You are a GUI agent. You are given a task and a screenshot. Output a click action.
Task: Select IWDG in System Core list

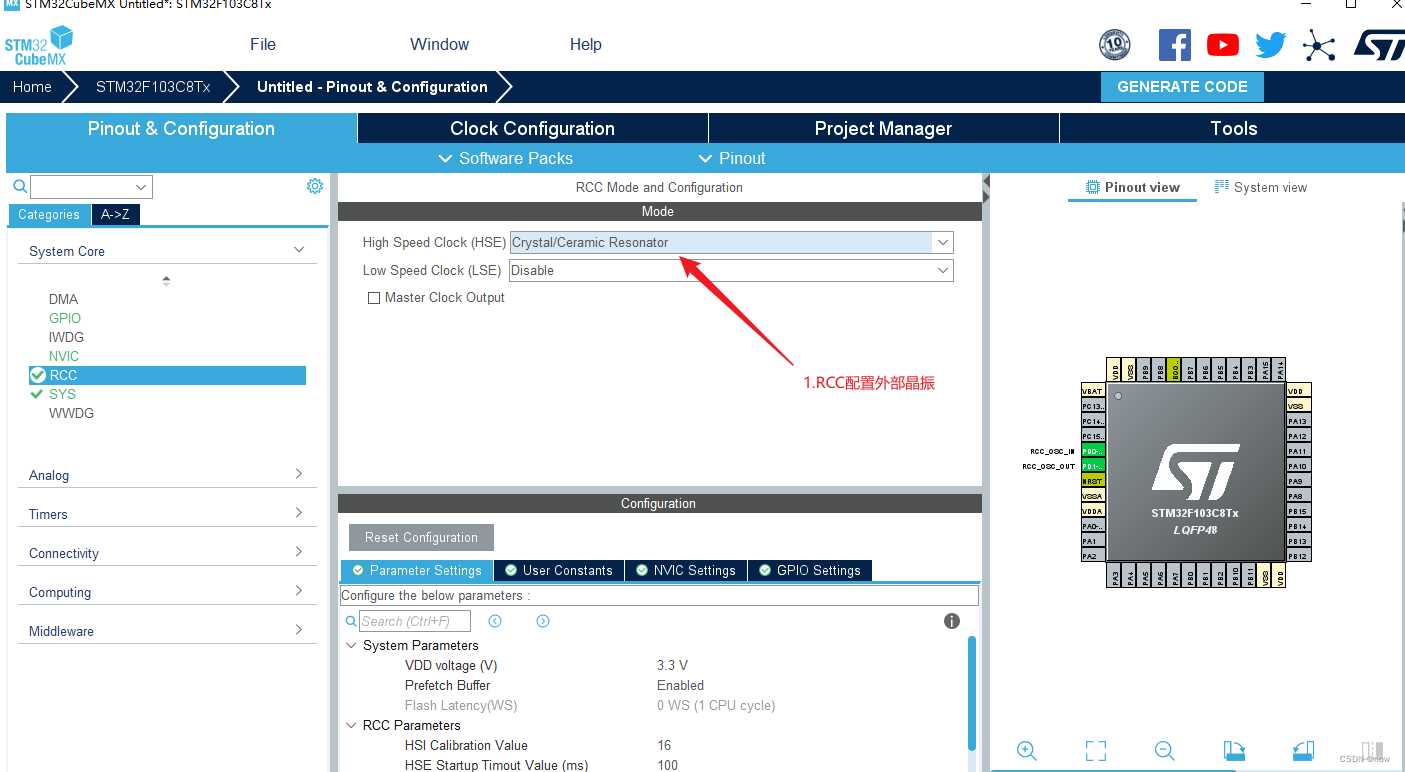pos(66,337)
